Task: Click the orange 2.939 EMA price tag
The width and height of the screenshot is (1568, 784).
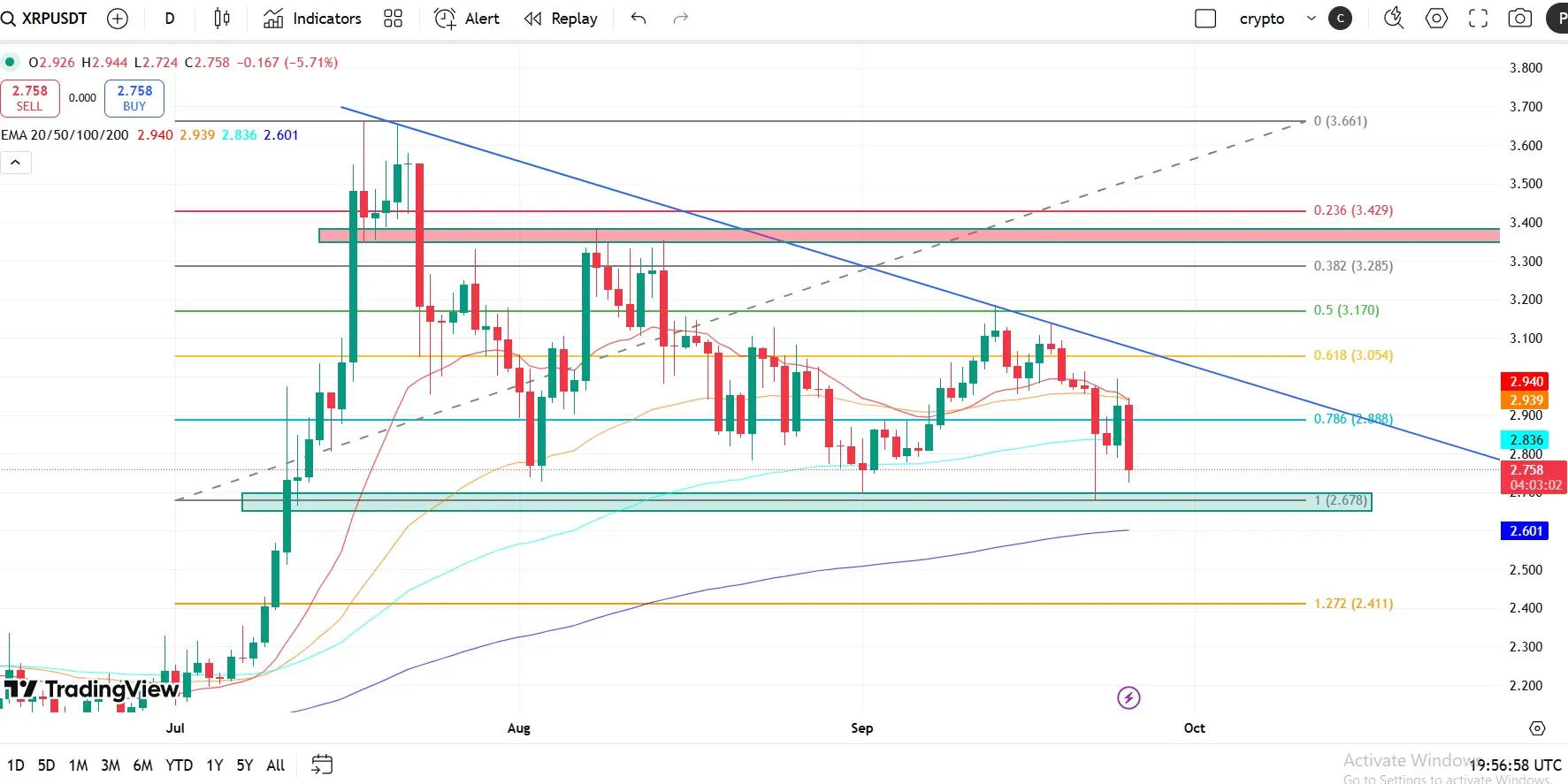Action: [1526, 400]
